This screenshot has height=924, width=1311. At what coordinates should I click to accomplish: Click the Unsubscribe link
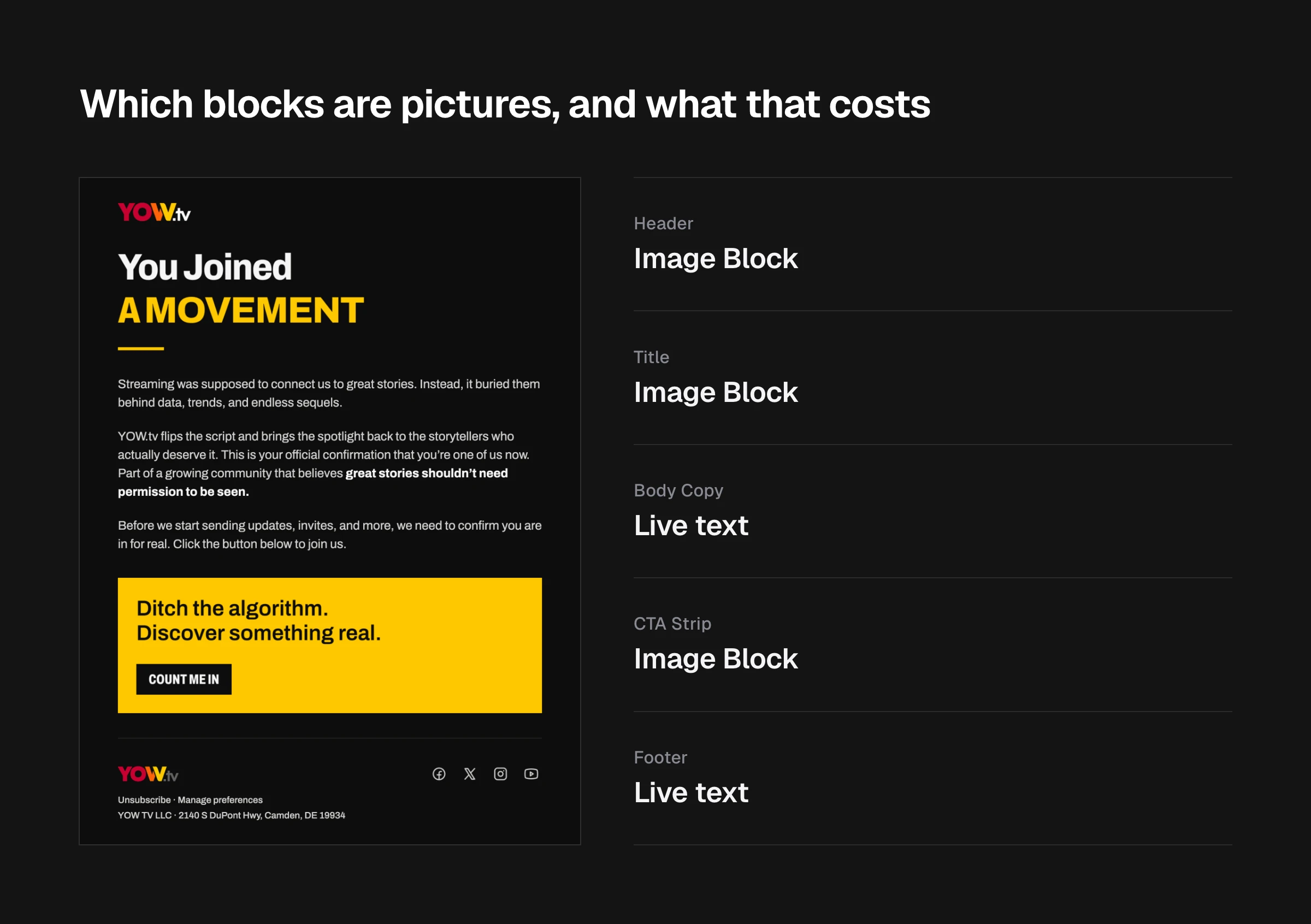click(x=144, y=799)
